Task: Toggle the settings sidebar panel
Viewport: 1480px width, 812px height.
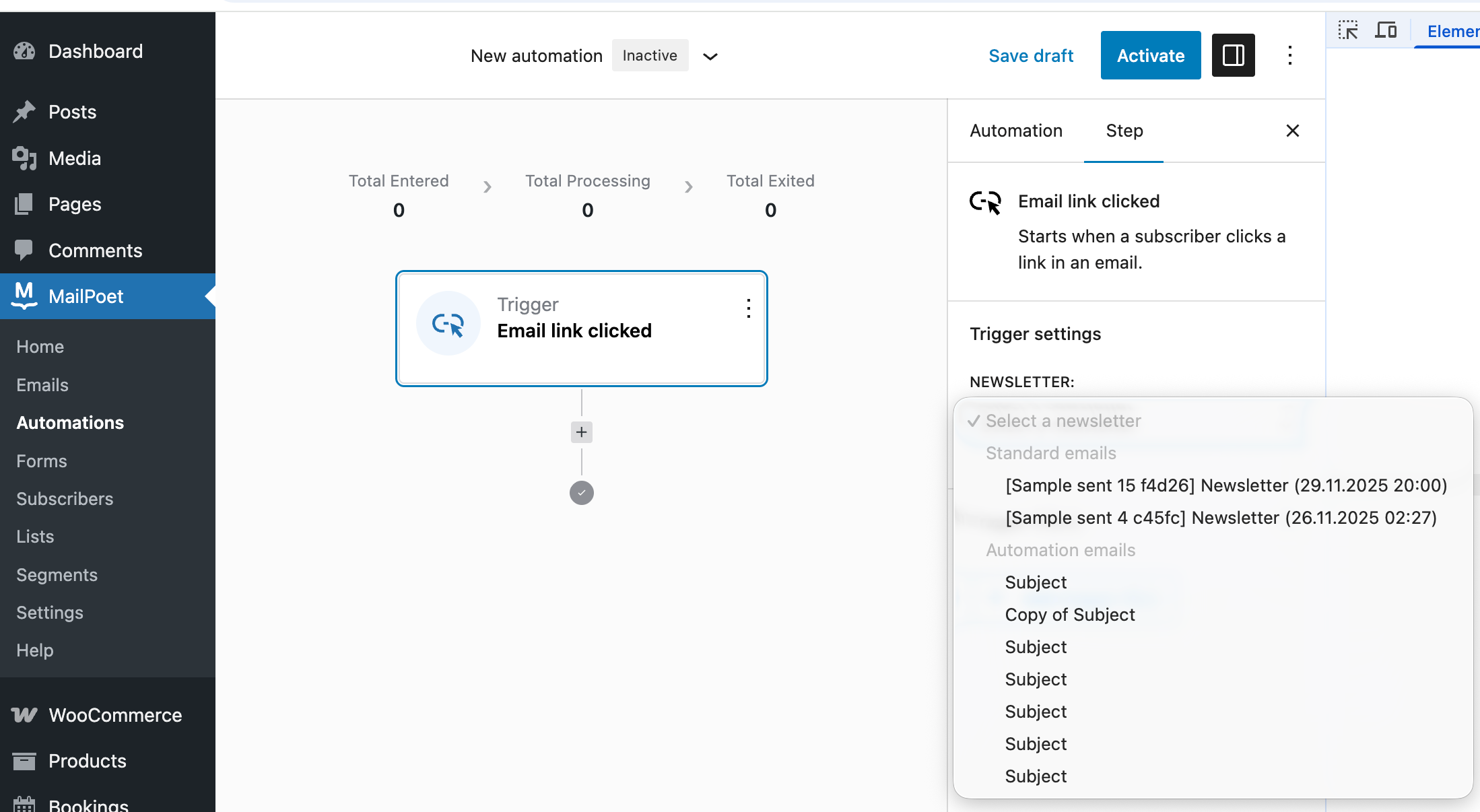Action: tap(1234, 55)
